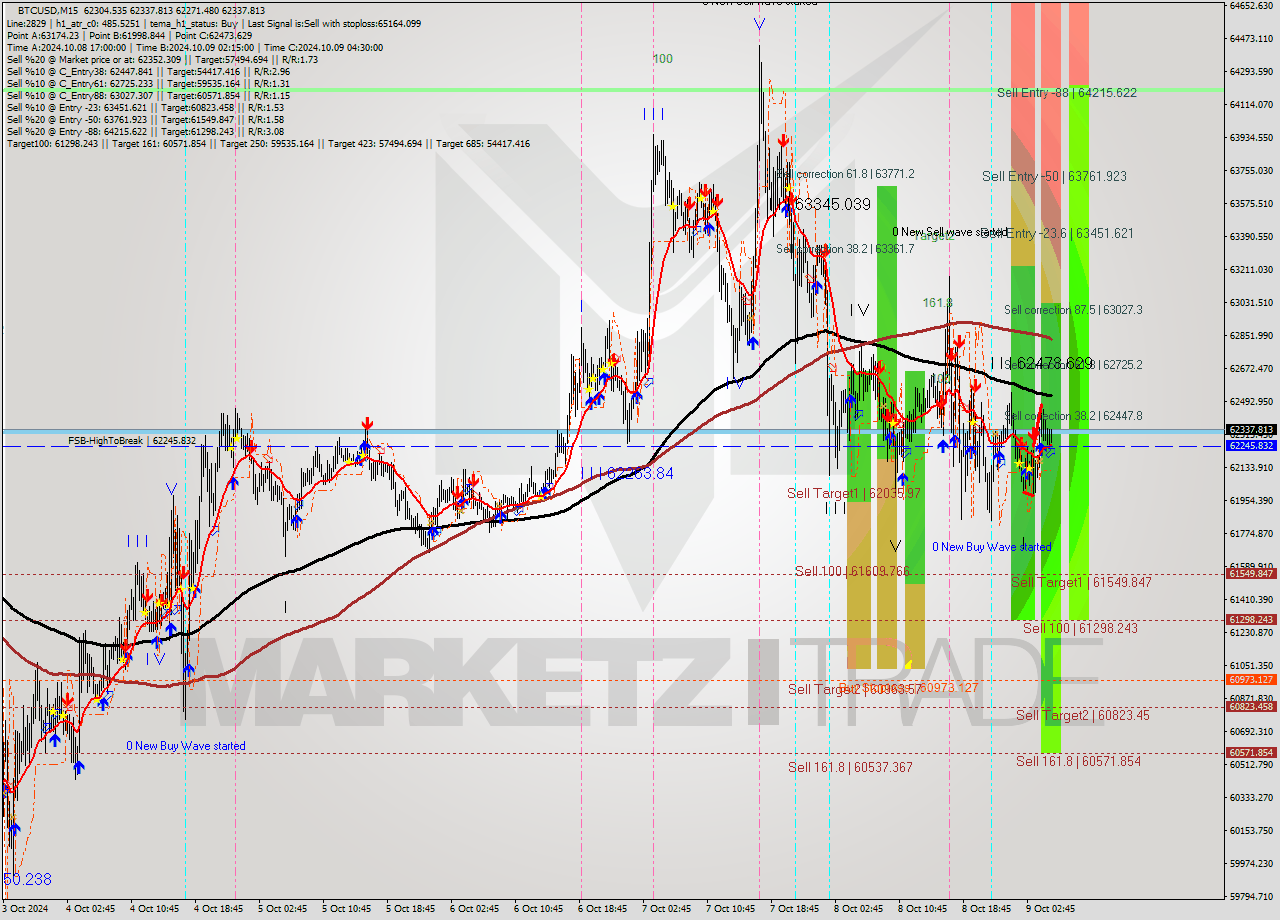Viewport: 1280px width, 920px height.
Task: Click the 64652.370 price axis value
Action: point(1250,6)
